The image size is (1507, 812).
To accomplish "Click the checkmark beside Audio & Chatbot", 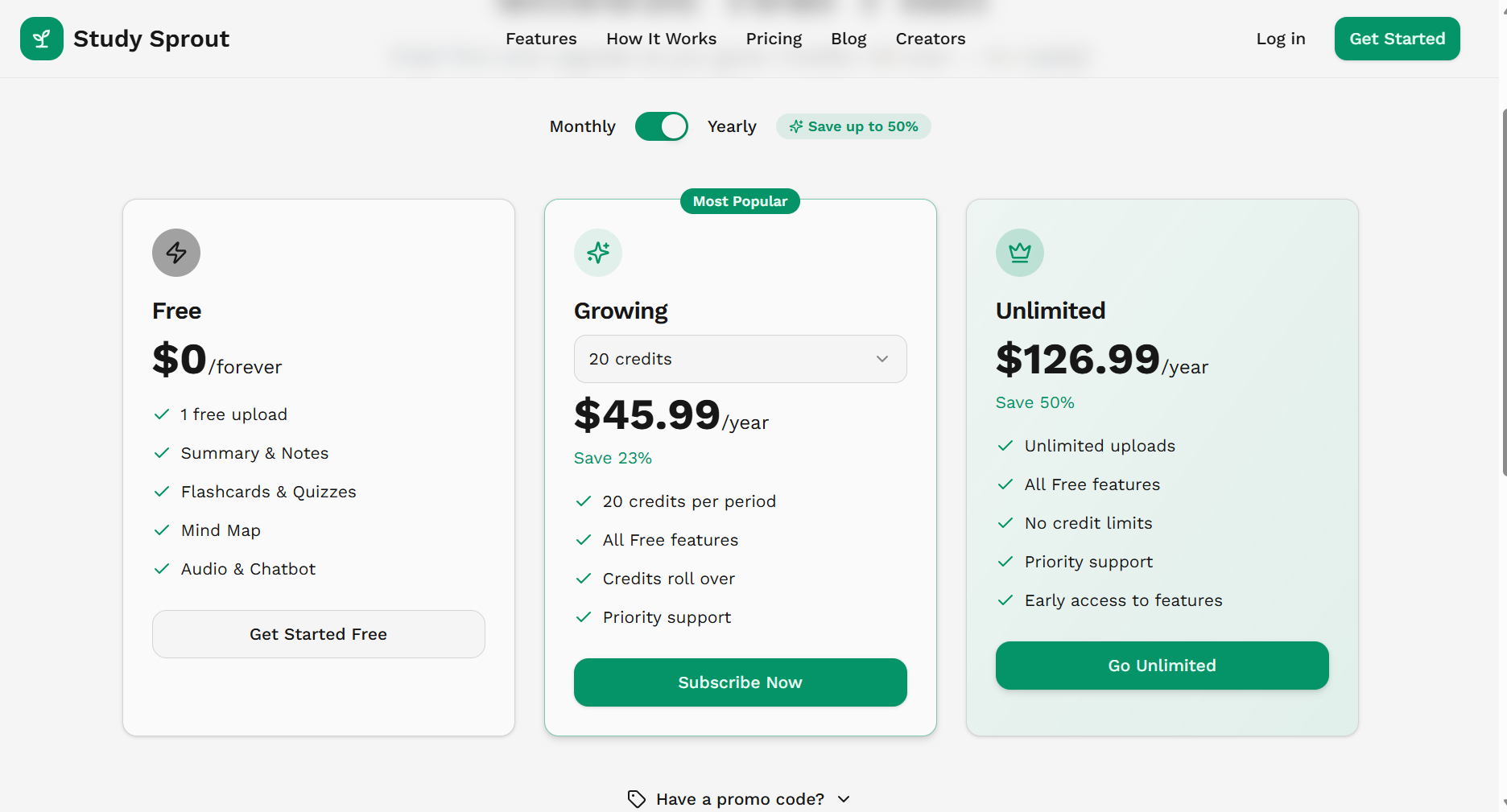I will [x=161, y=569].
